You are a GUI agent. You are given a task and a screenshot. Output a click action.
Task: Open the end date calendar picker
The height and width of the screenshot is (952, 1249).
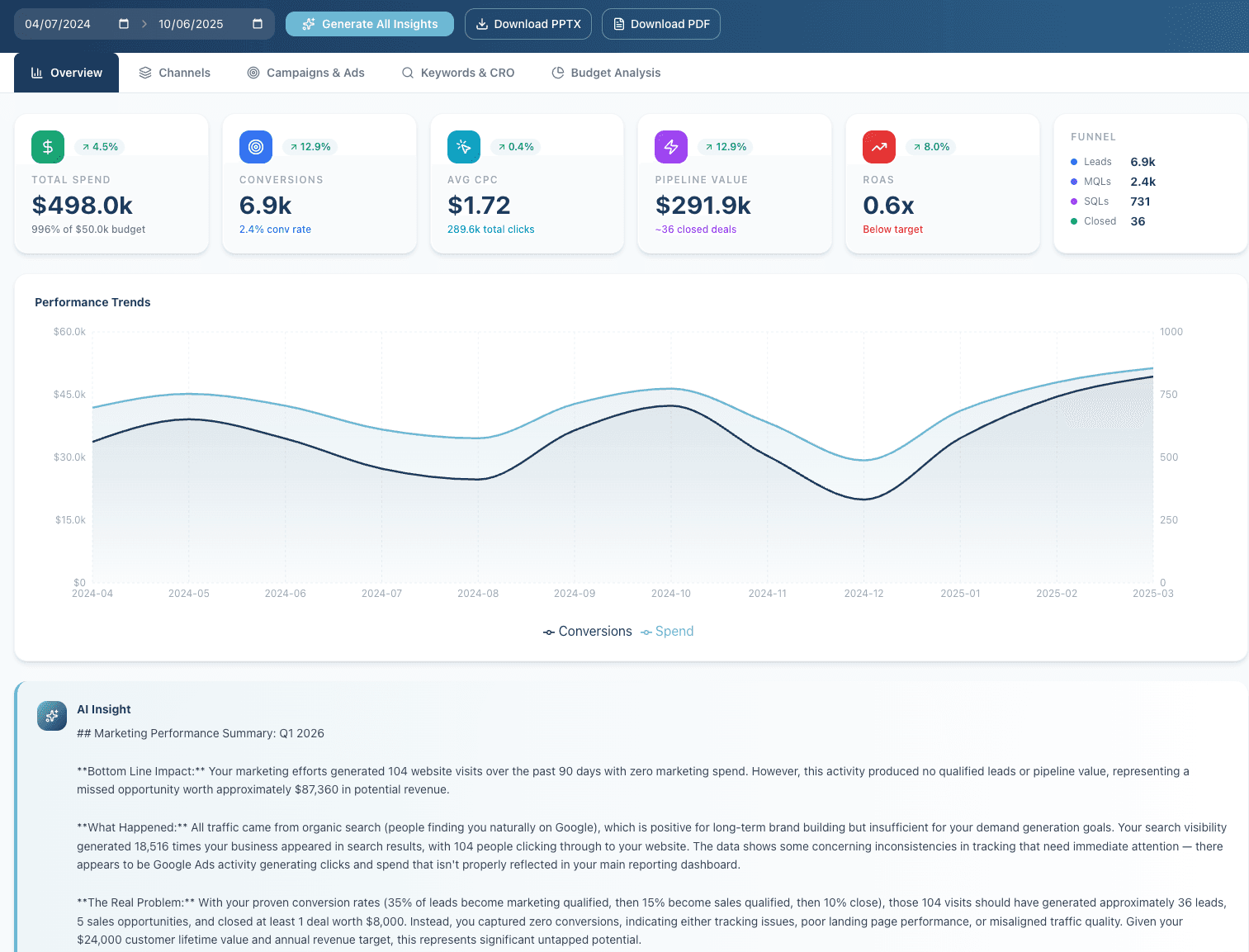pyautogui.click(x=258, y=24)
